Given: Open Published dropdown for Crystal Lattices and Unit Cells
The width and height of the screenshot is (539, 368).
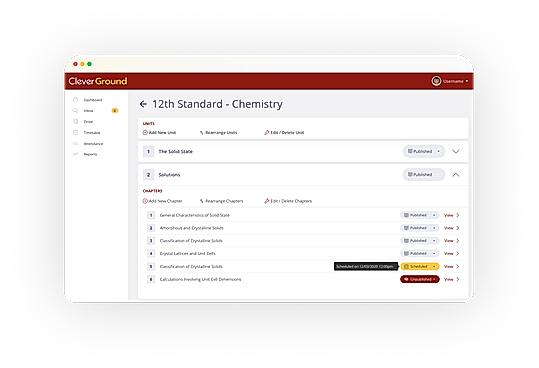Looking at the screenshot, I should coord(420,253).
